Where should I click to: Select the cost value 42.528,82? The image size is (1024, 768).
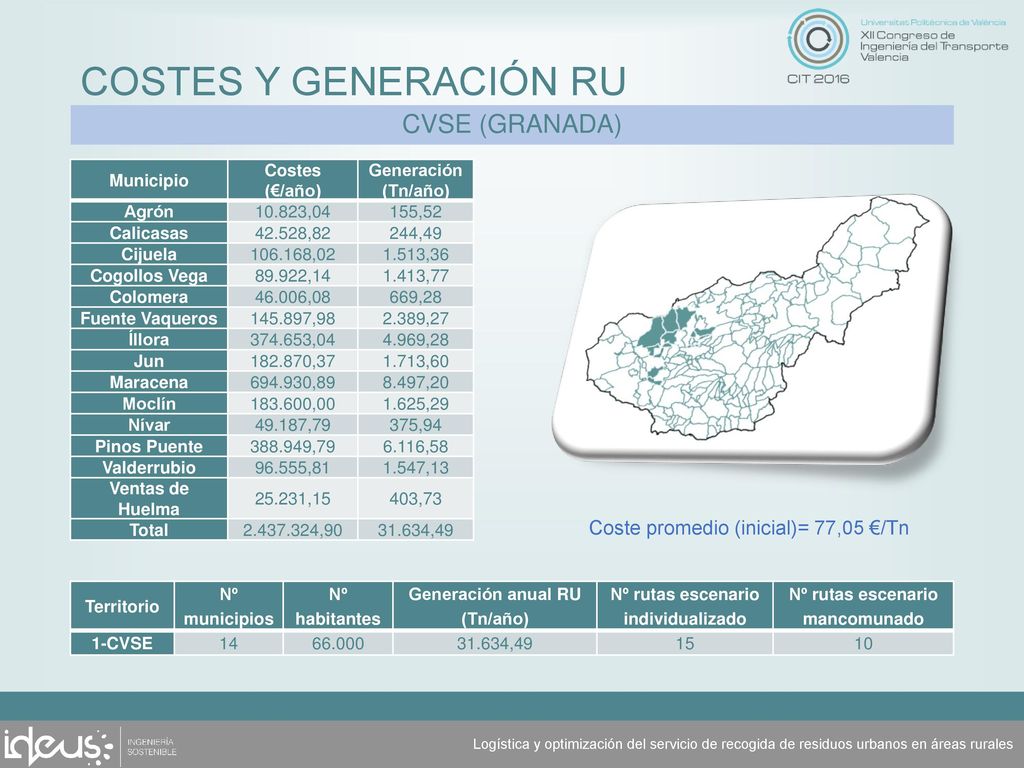[x=293, y=233]
